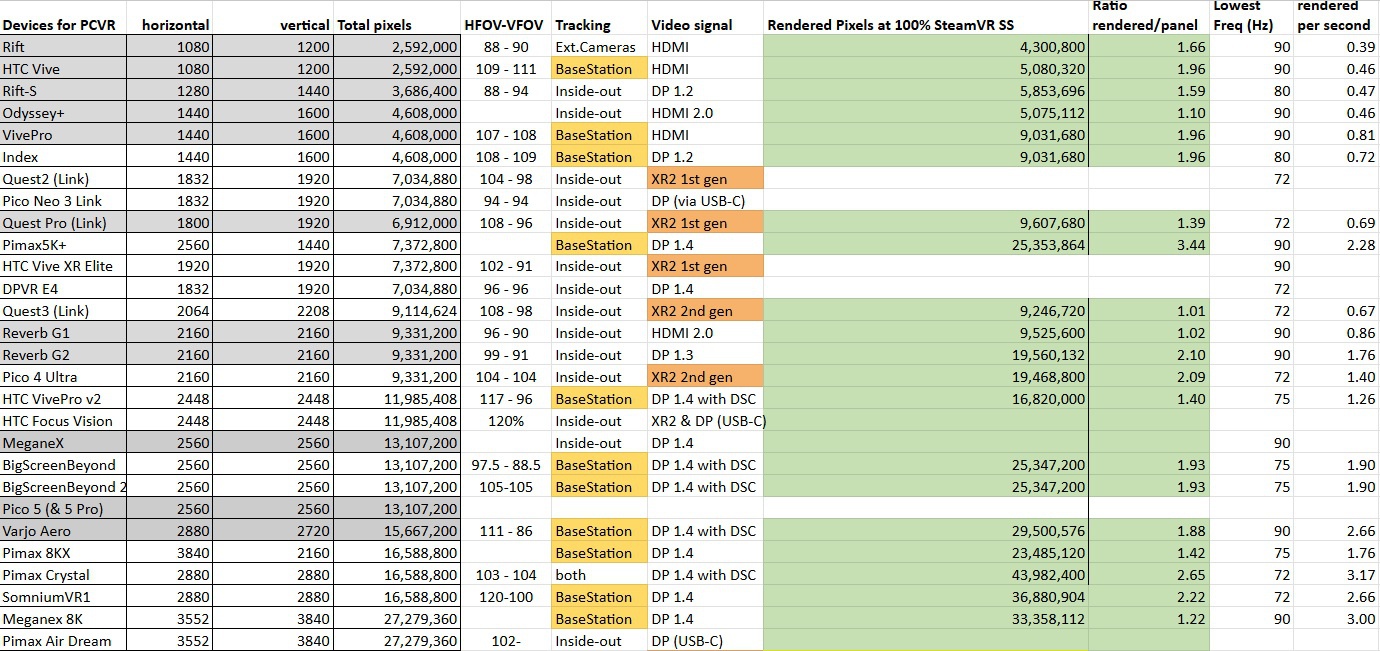This screenshot has height=651, width=1380.
Task: Select the "1.01" ratio cell
Action: point(1148,311)
